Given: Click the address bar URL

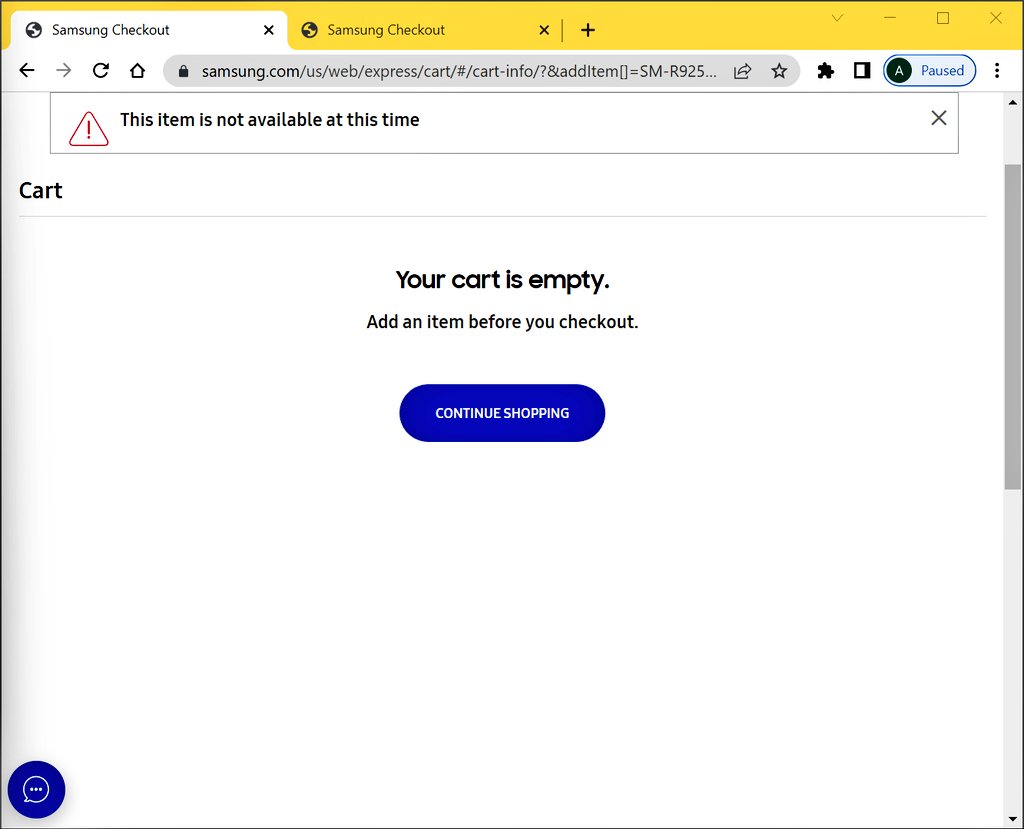Looking at the screenshot, I should pyautogui.click(x=458, y=71).
